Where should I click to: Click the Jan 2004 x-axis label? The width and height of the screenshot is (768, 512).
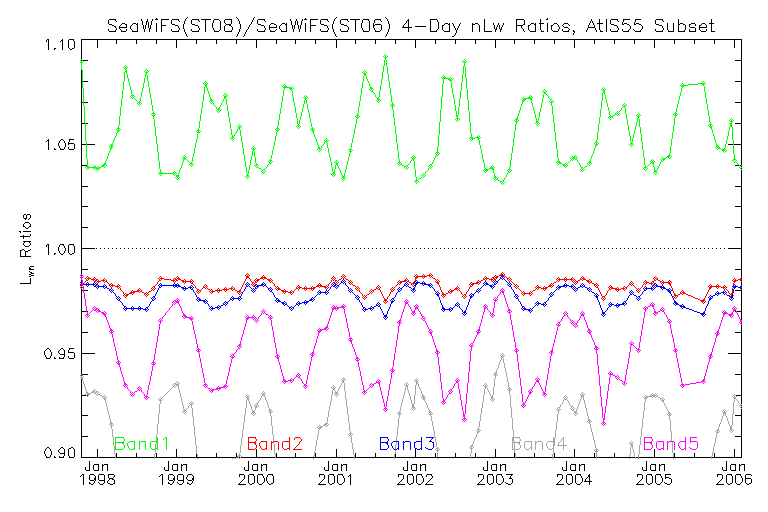point(574,473)
